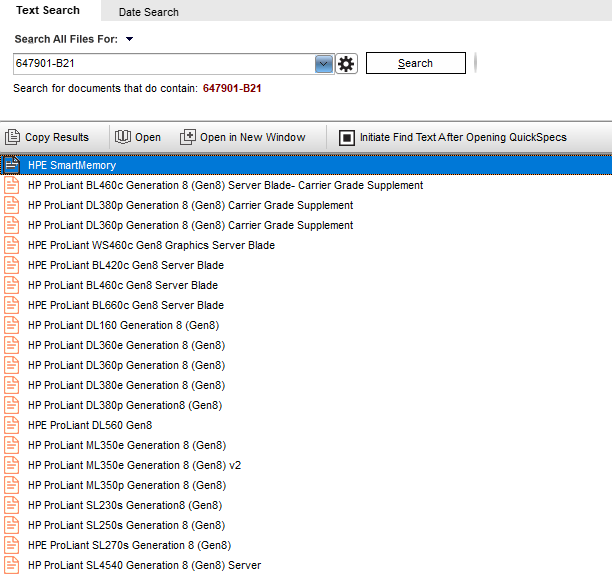Viewport: 612px width, 588px height.
Task: Toggle Initiate Find Text After Opening QuickSpecs
Action: coord(347,137)
